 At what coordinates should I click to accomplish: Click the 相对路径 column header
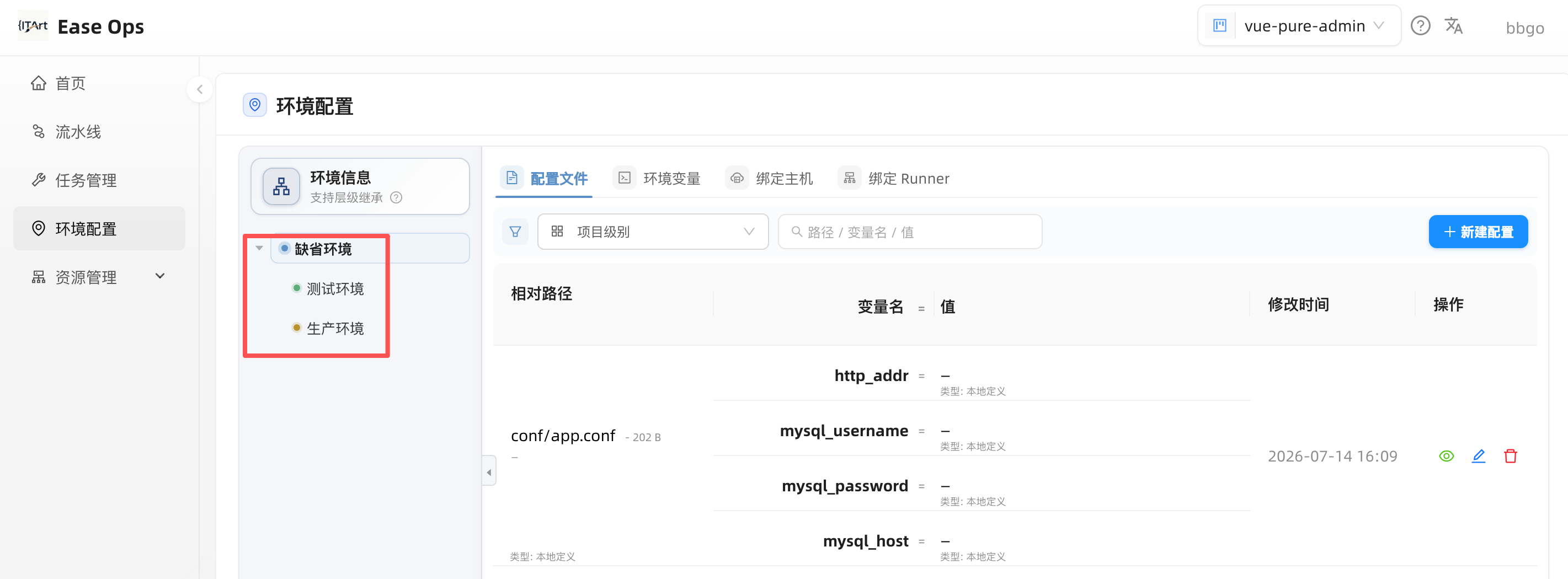click(541, 294)
